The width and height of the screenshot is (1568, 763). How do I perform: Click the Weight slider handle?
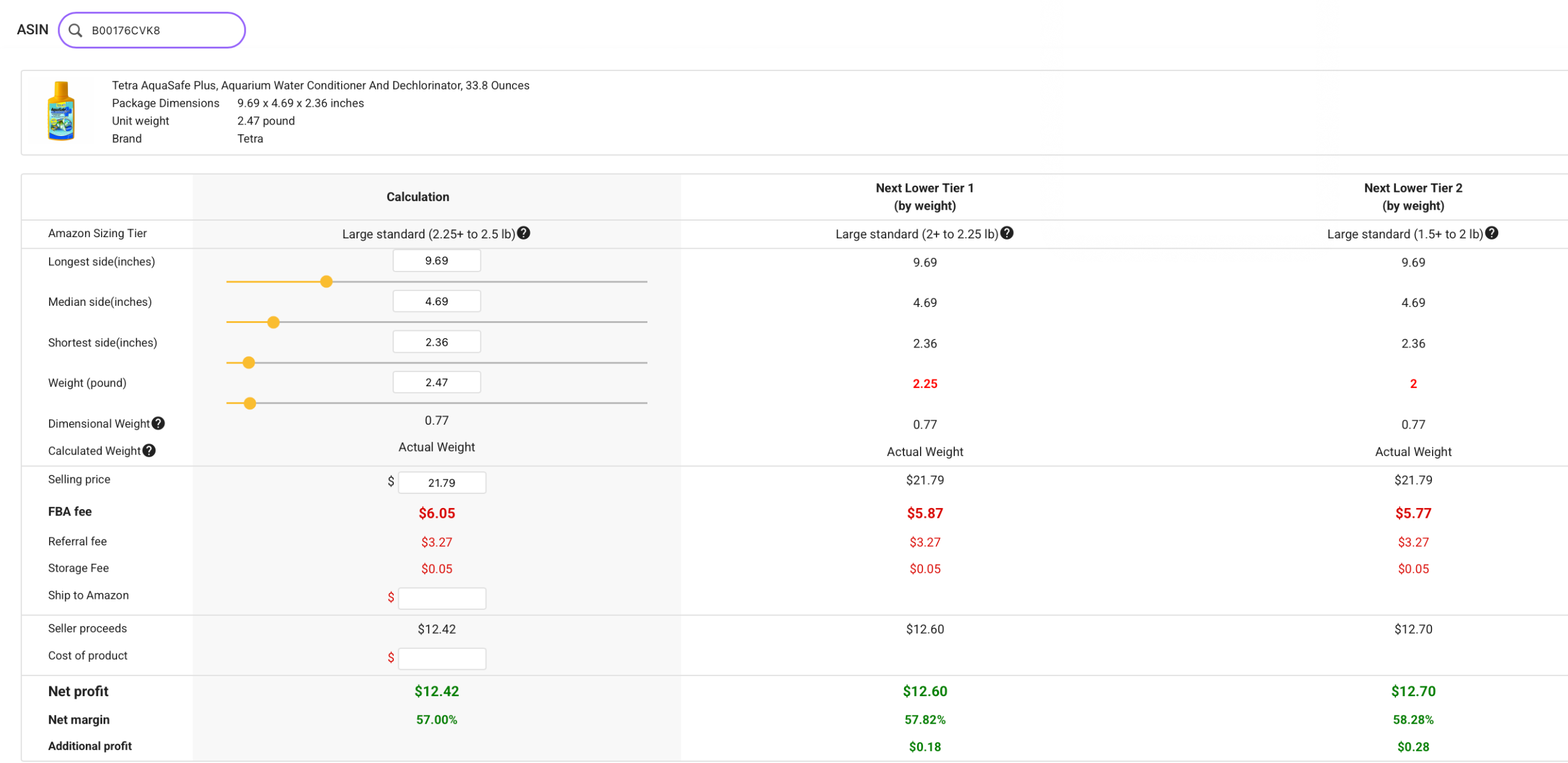point(249,403)
